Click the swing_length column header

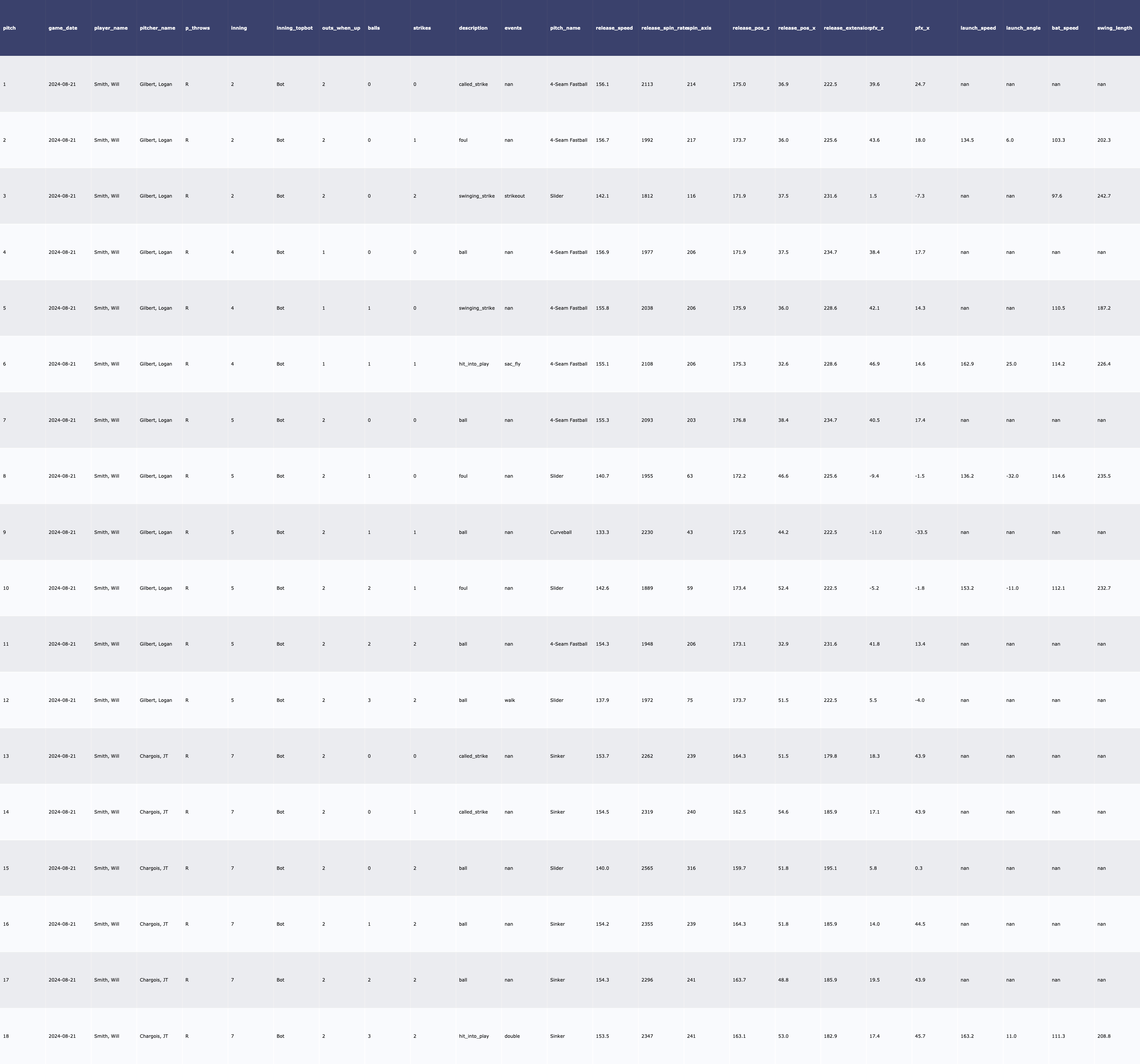(1114, 28)
